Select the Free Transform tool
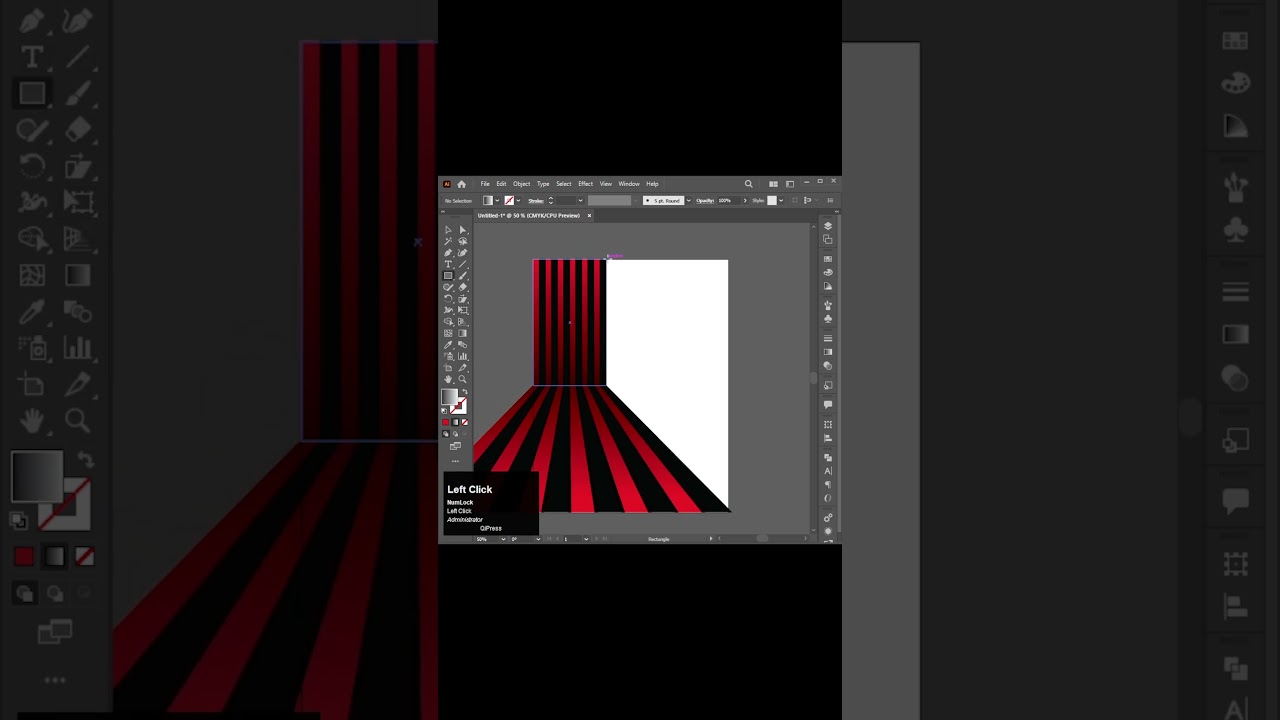1280x720 pixels. click(x=463, y=310)
